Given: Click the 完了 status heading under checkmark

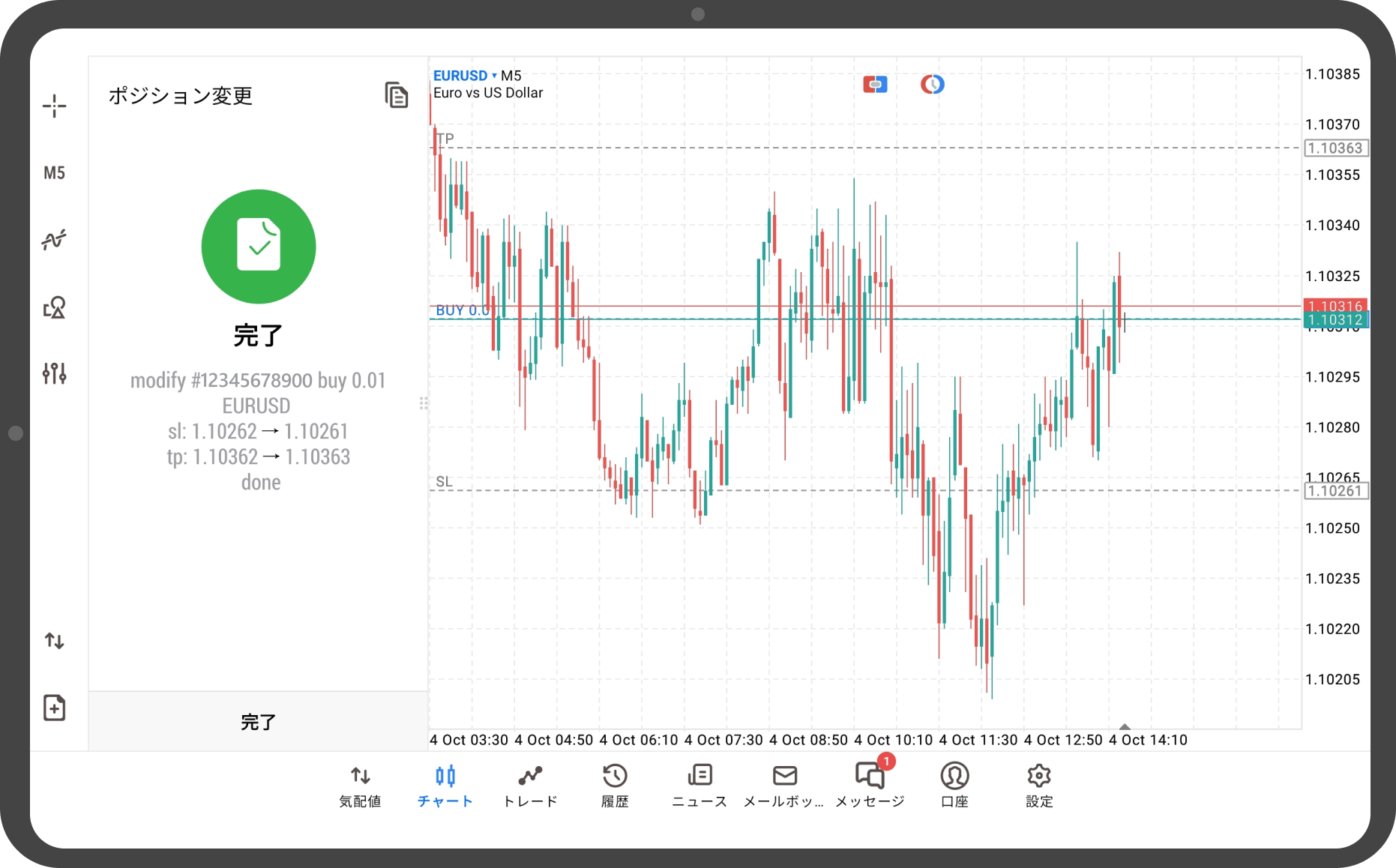Looking at the screenshot, I should click(258, 335).
